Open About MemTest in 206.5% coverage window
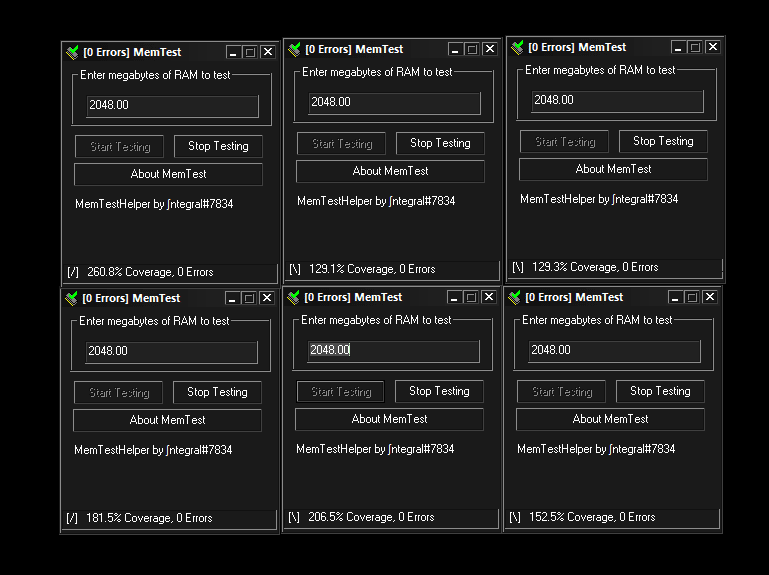The width and height of the screenshot is (769, 575). 389,419
